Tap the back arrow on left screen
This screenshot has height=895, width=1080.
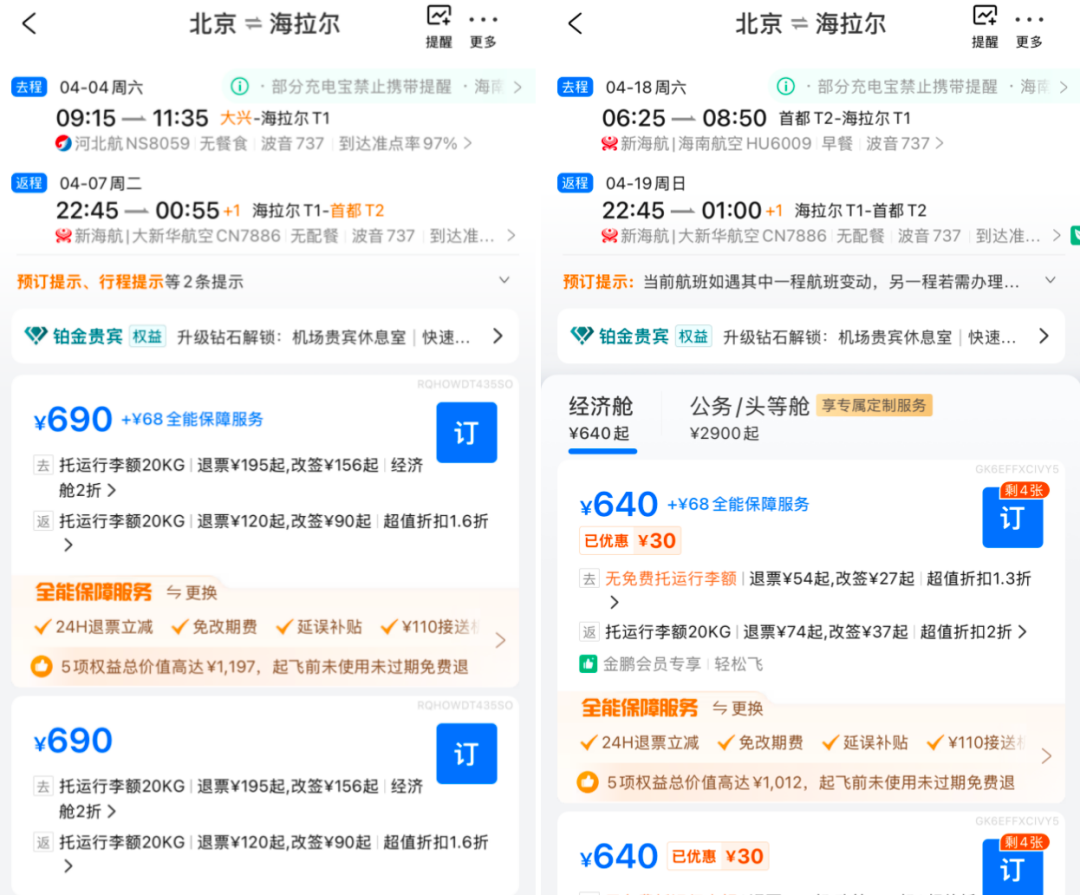click(29, 23)
